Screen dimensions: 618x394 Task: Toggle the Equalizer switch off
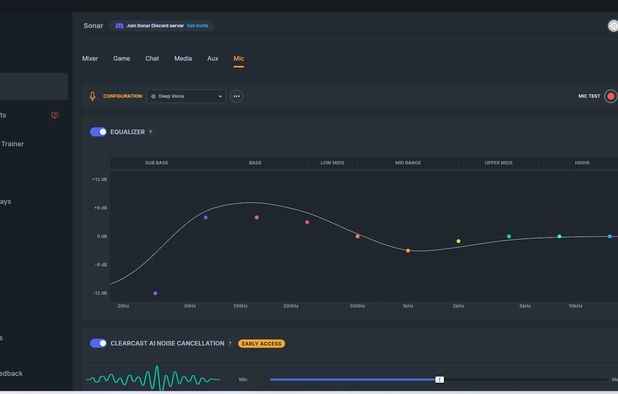point(98,132)
